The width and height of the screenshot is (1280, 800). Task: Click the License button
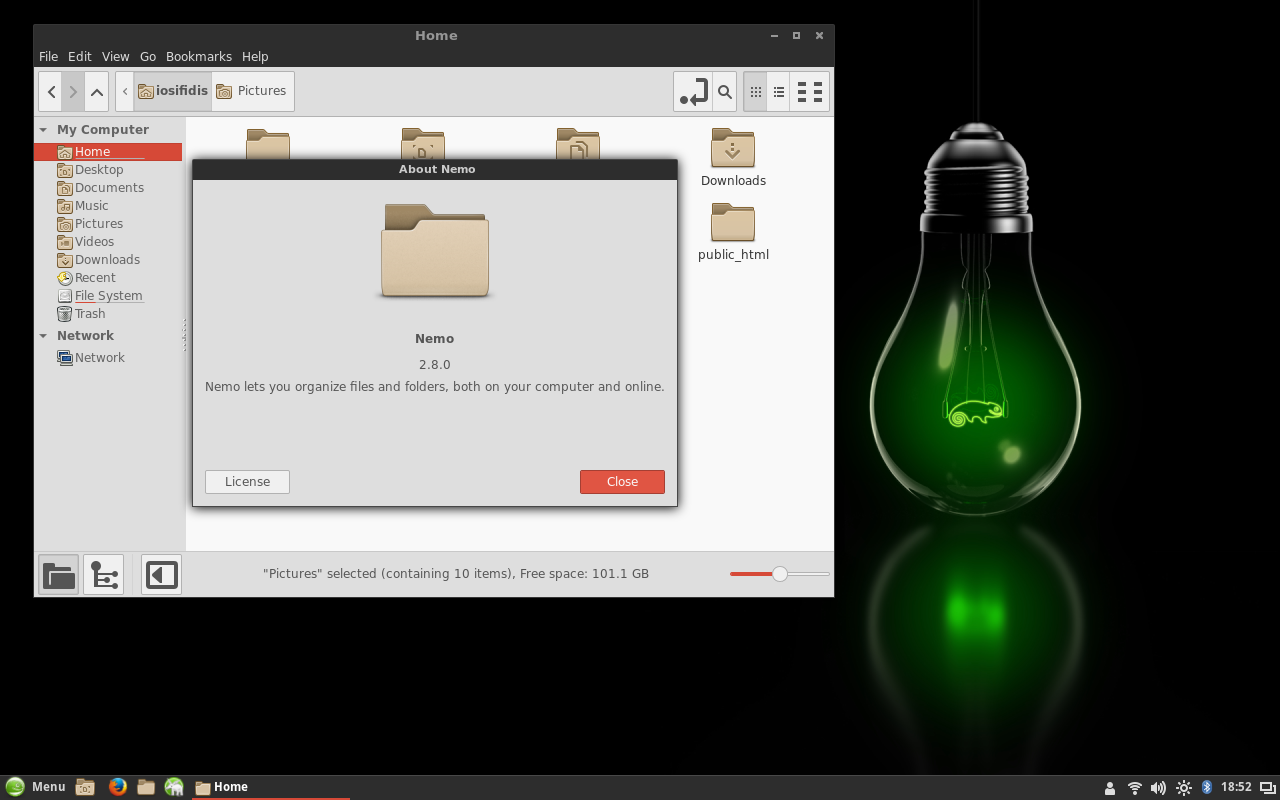pyautogui.click(x=247, y=482)
